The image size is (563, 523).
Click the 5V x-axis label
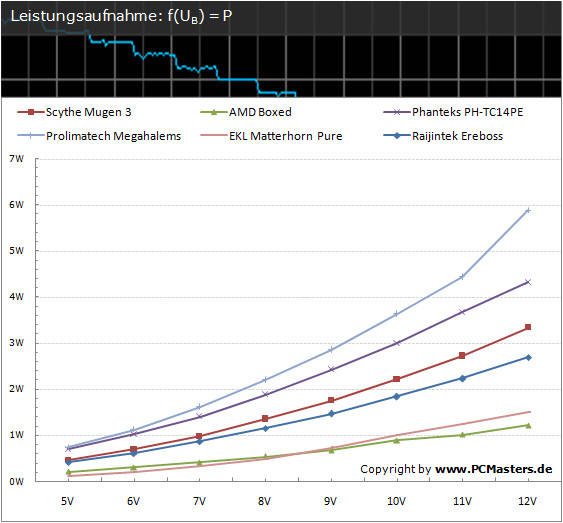click(x=68, y=501)
